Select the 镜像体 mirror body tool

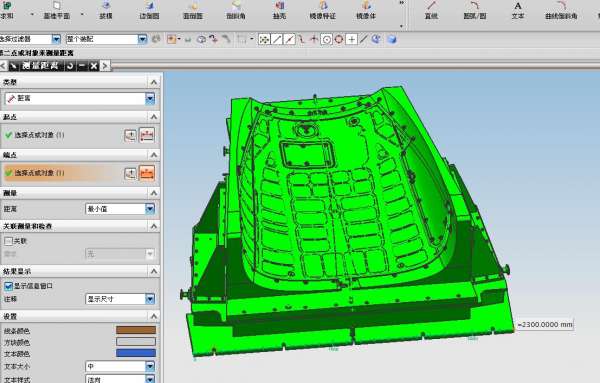[x=366, y=10]
